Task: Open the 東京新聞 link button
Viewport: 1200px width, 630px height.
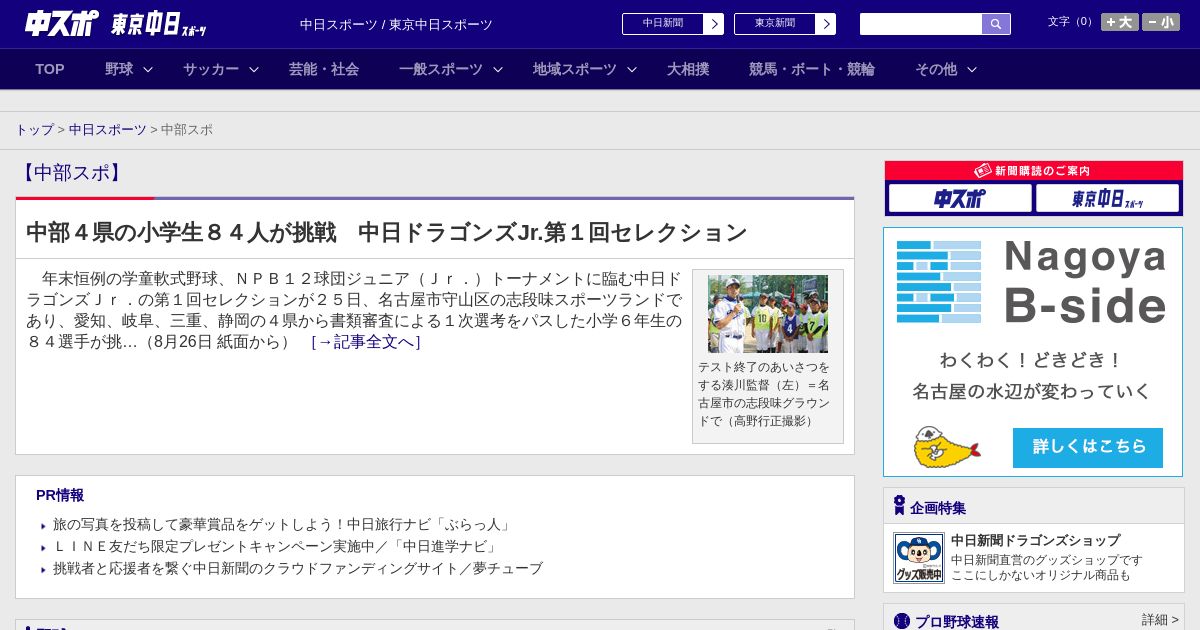Action: click(x=775, y=24)
